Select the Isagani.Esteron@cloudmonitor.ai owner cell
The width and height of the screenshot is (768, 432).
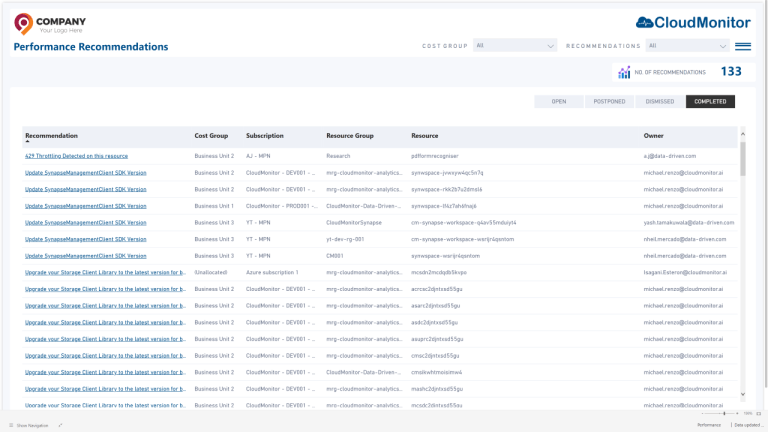click(685, 272)
